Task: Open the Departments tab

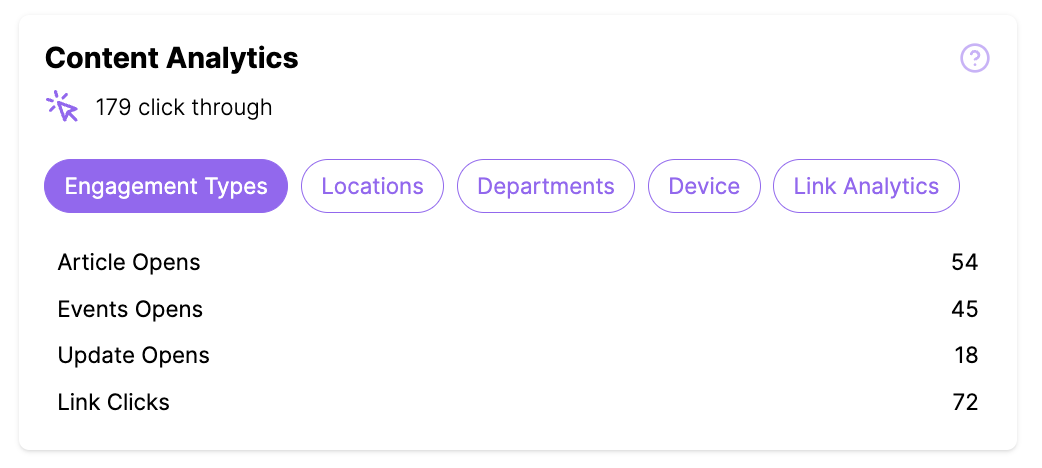Action: click(x=546, y=186)
